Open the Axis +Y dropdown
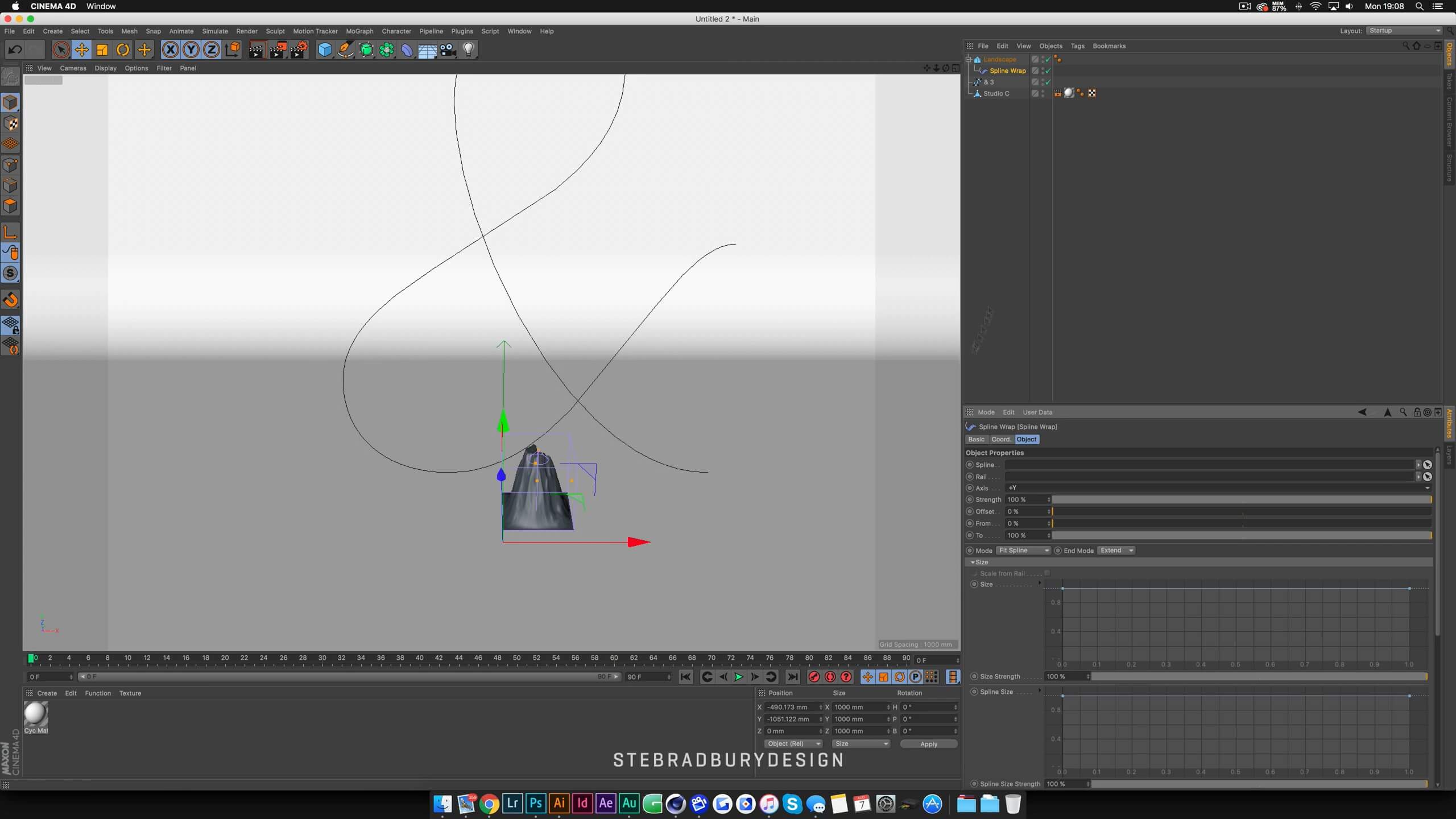The image size is (1456, 819). point(1217,488)
